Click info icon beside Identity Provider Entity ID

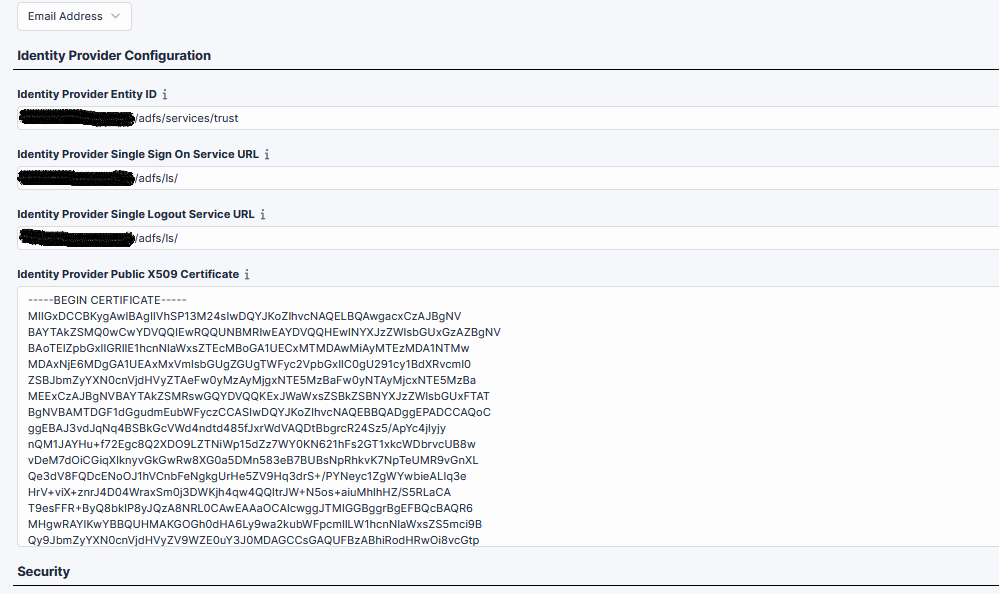(x=164, y=94)
